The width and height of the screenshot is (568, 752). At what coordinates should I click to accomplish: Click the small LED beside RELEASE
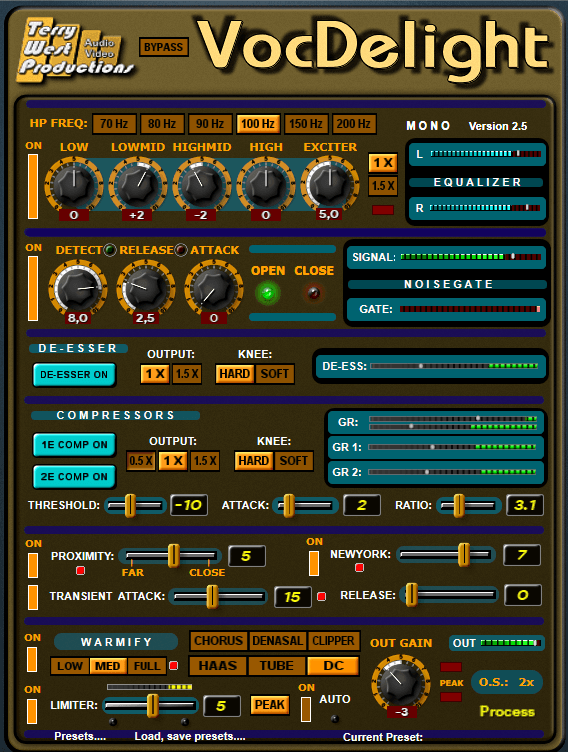[x=181, y=250]
